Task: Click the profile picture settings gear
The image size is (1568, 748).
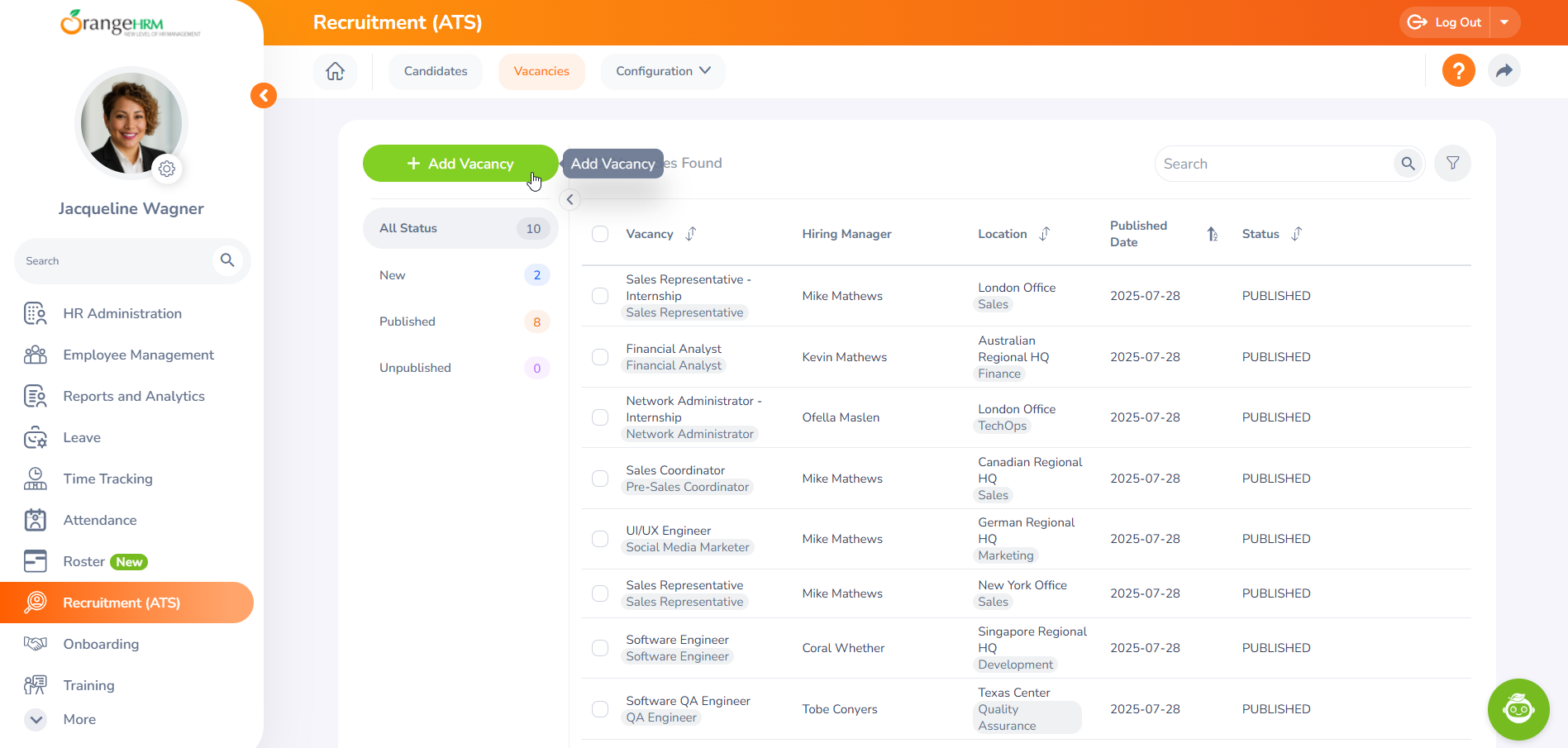Action: point(167,169)
